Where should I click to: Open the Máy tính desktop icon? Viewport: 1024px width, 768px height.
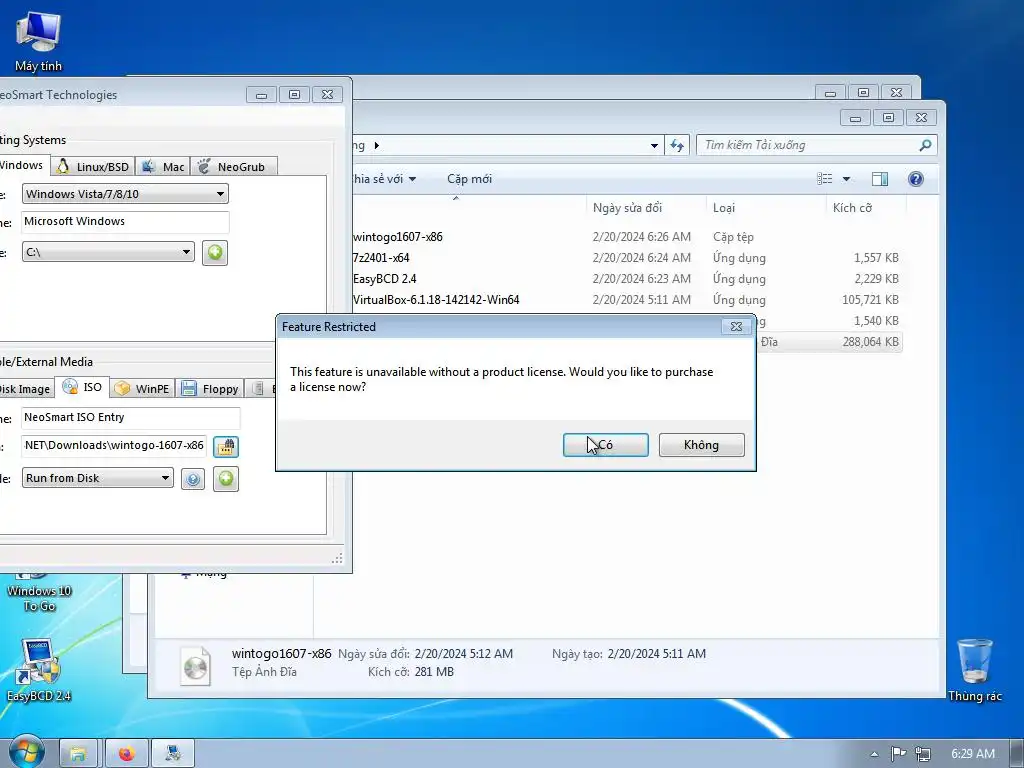click(x=38, y=40)
